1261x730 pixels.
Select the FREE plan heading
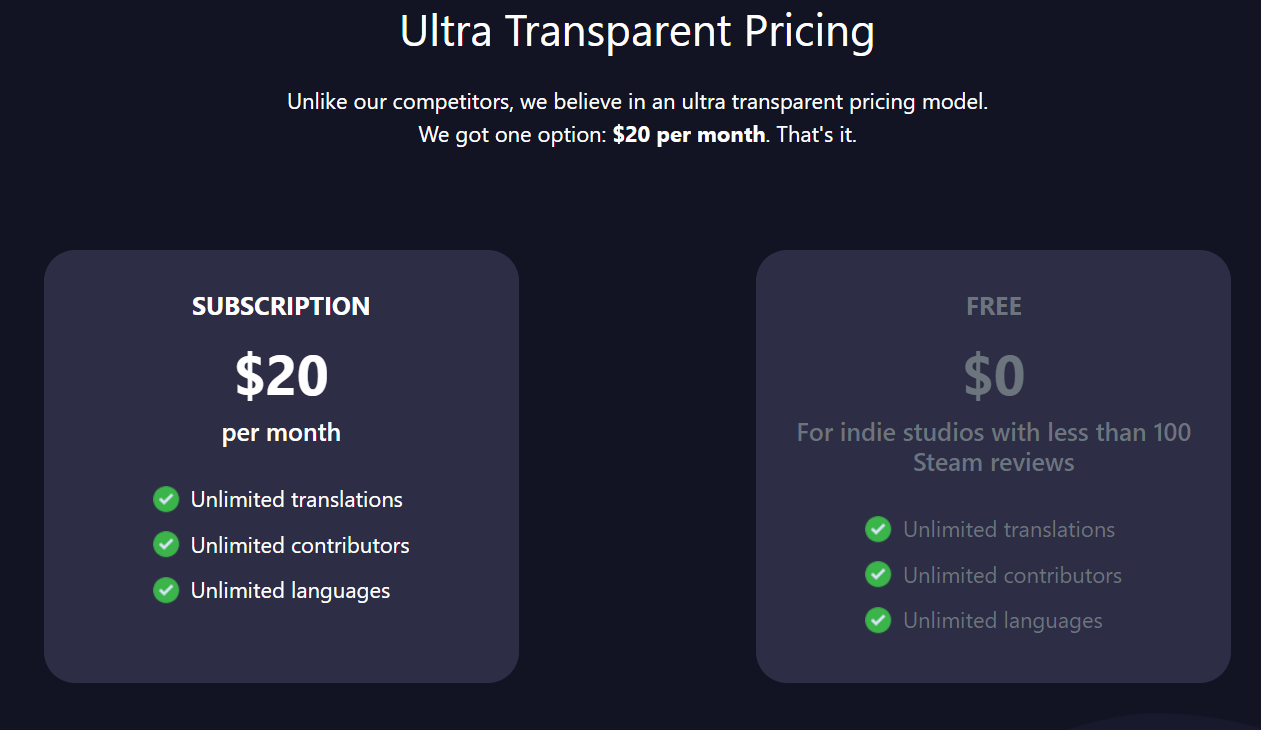tap(994, 306)
